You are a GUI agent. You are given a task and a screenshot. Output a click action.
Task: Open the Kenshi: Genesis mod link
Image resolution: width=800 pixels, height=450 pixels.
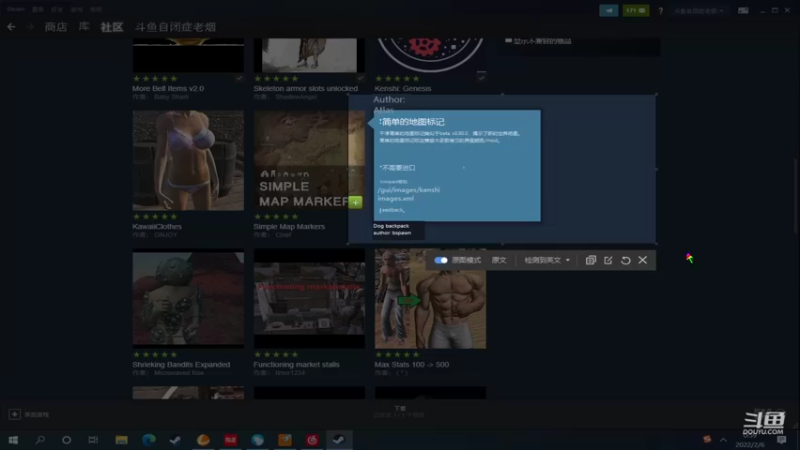(x=403, y=88)
